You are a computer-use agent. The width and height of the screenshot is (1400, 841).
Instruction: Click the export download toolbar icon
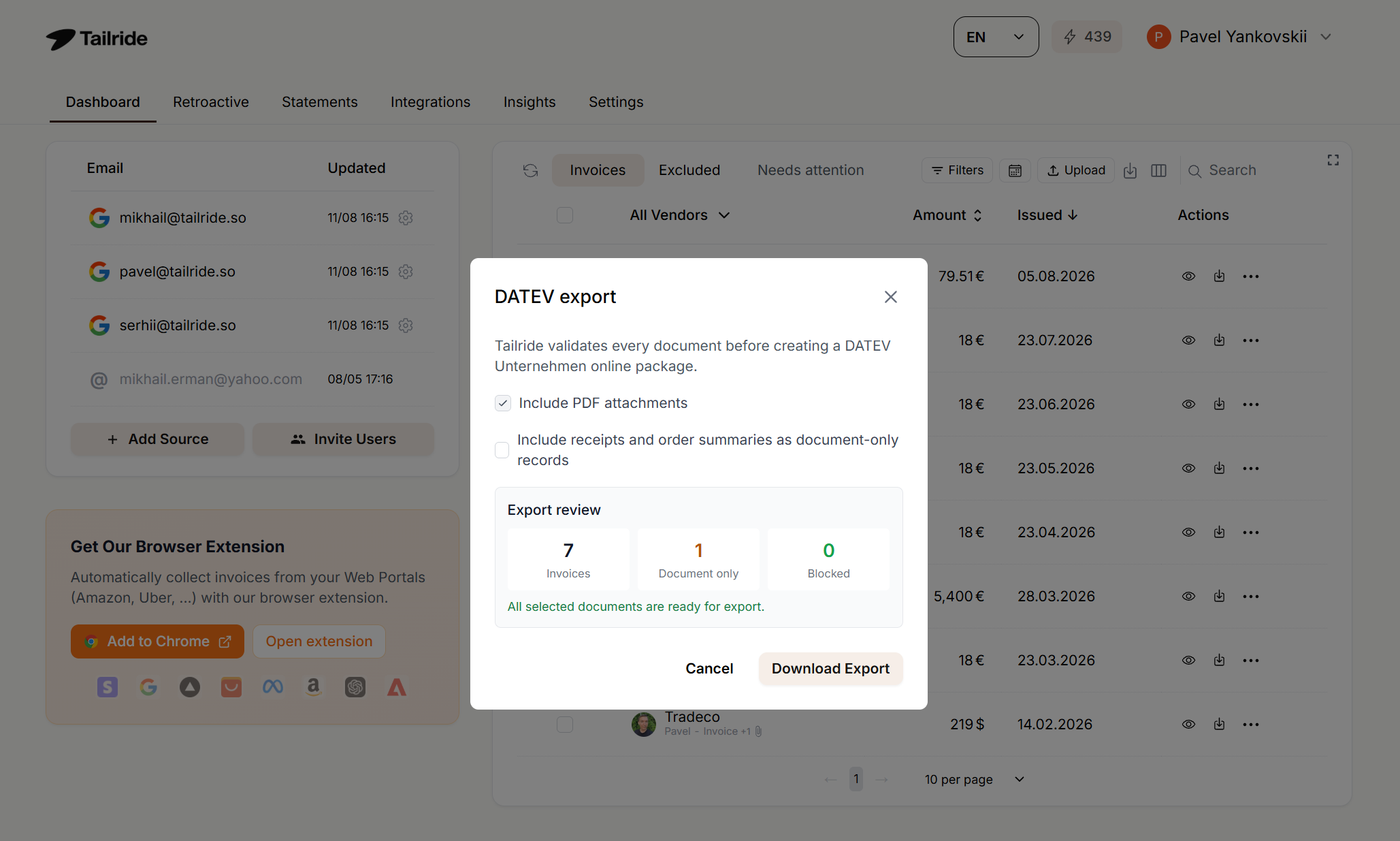click(1130, 170)
